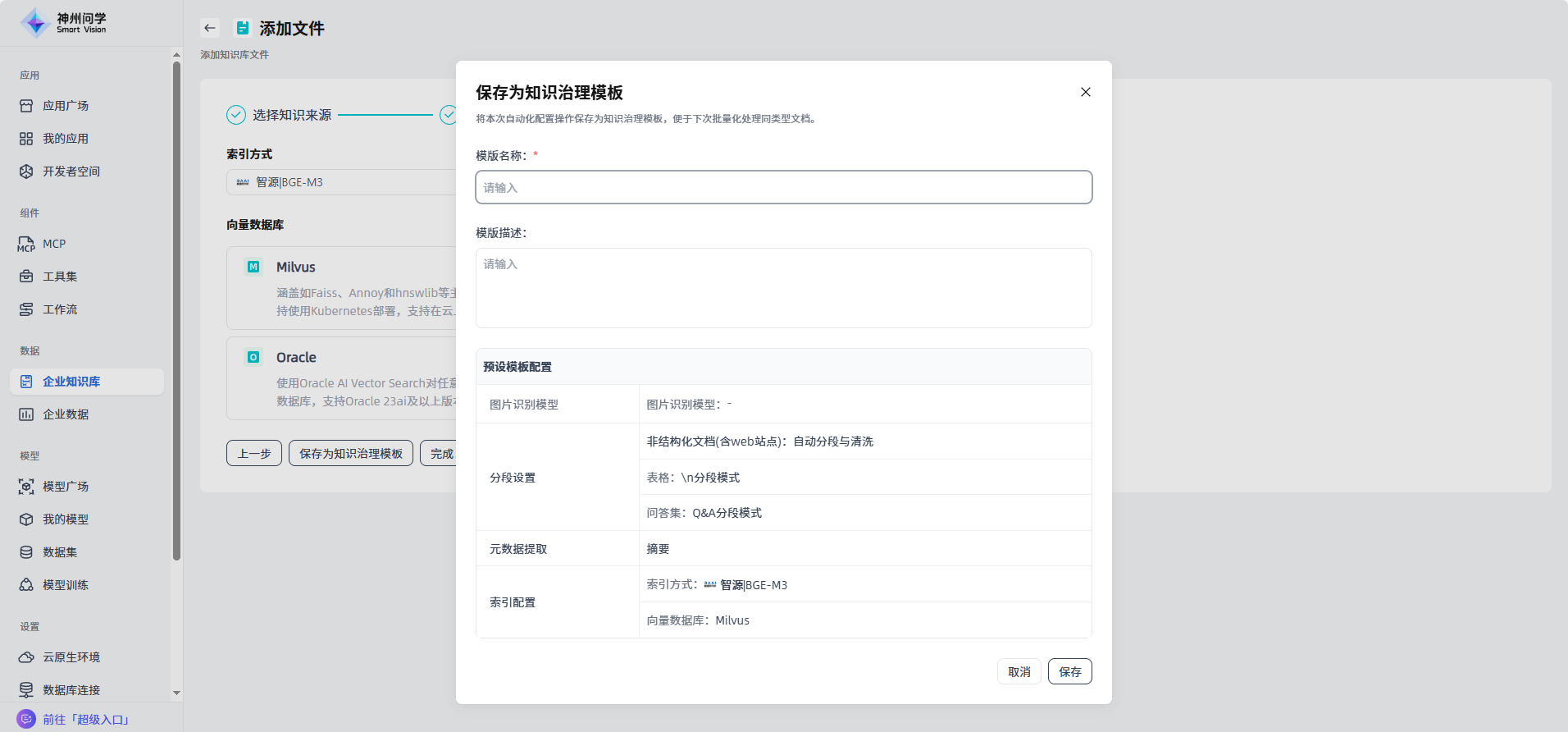
Task: Select the 工具集 toolbox icon
Action: [26, 277]
